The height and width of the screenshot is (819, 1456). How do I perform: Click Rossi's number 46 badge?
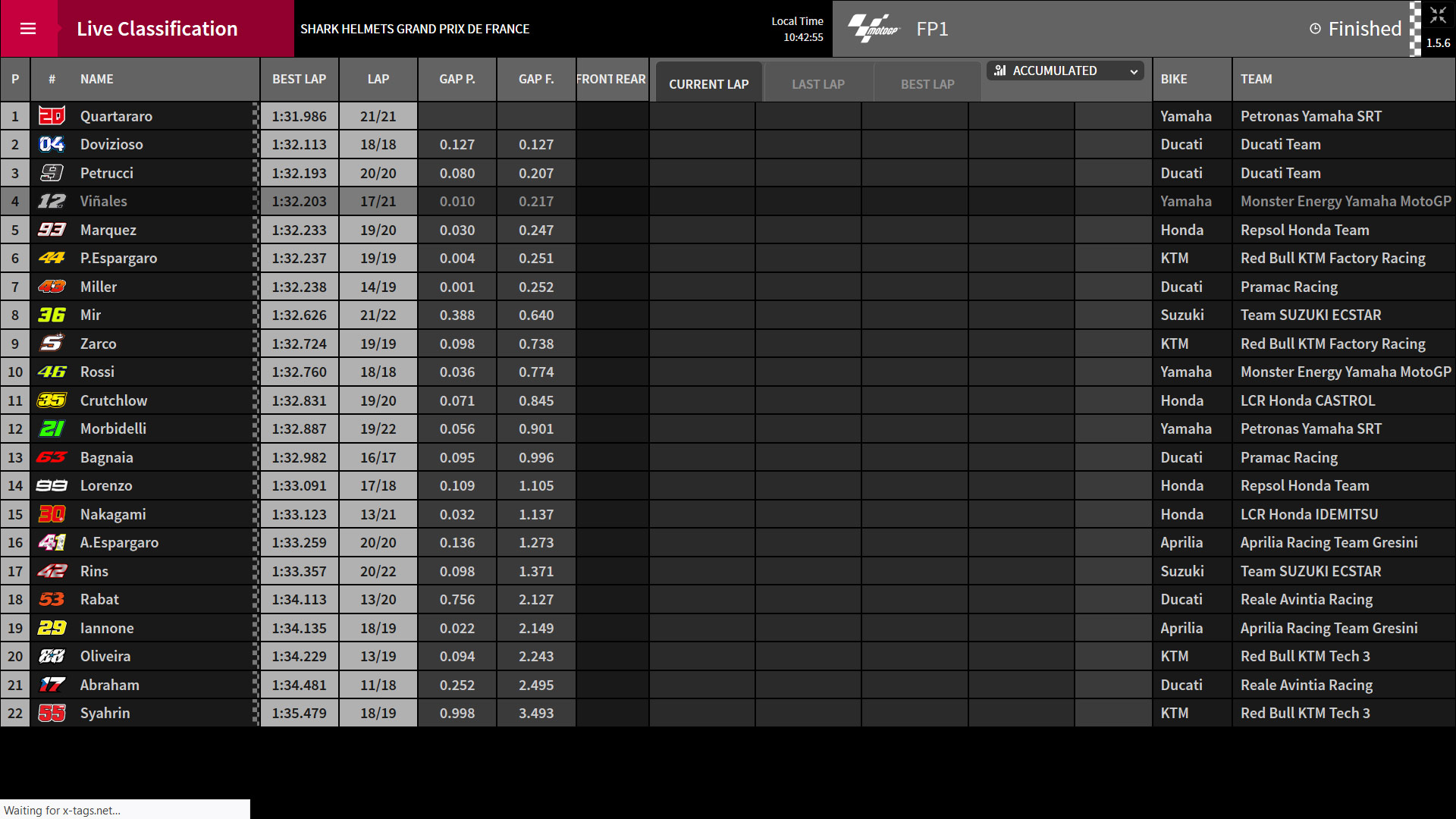coord(52,372)
